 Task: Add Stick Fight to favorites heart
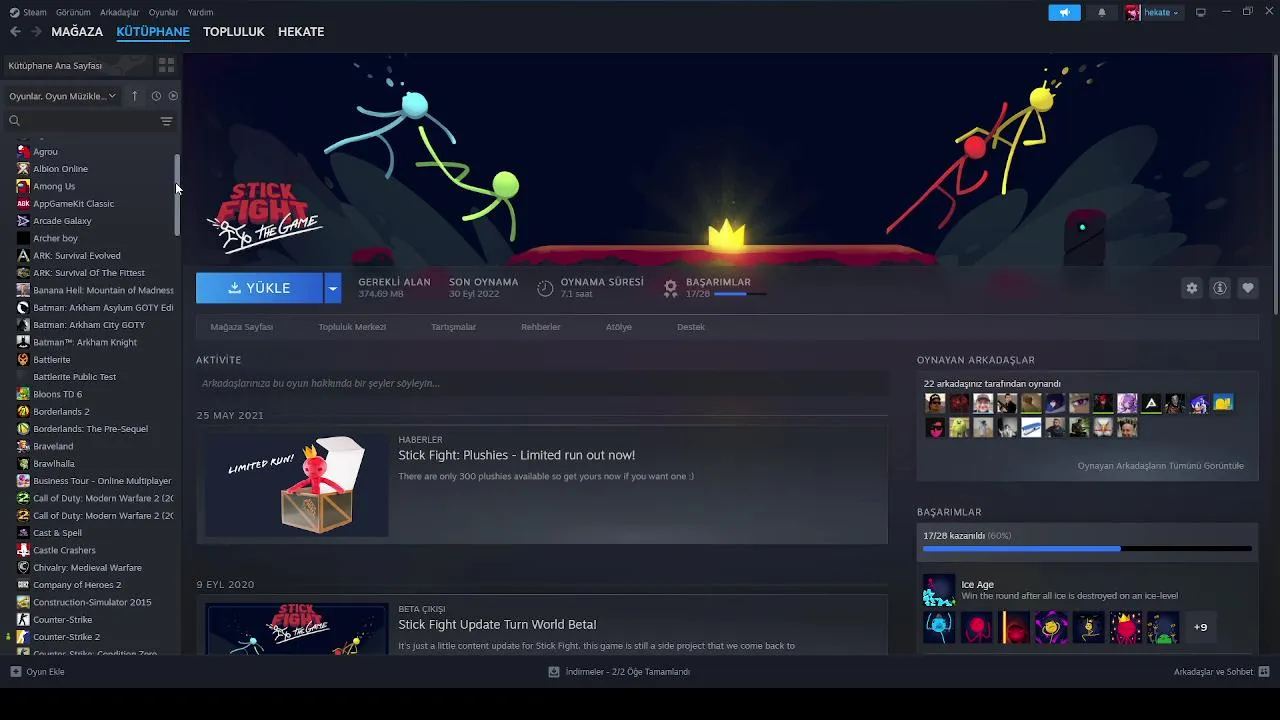pyautogui.click(x=1248, y=288)
